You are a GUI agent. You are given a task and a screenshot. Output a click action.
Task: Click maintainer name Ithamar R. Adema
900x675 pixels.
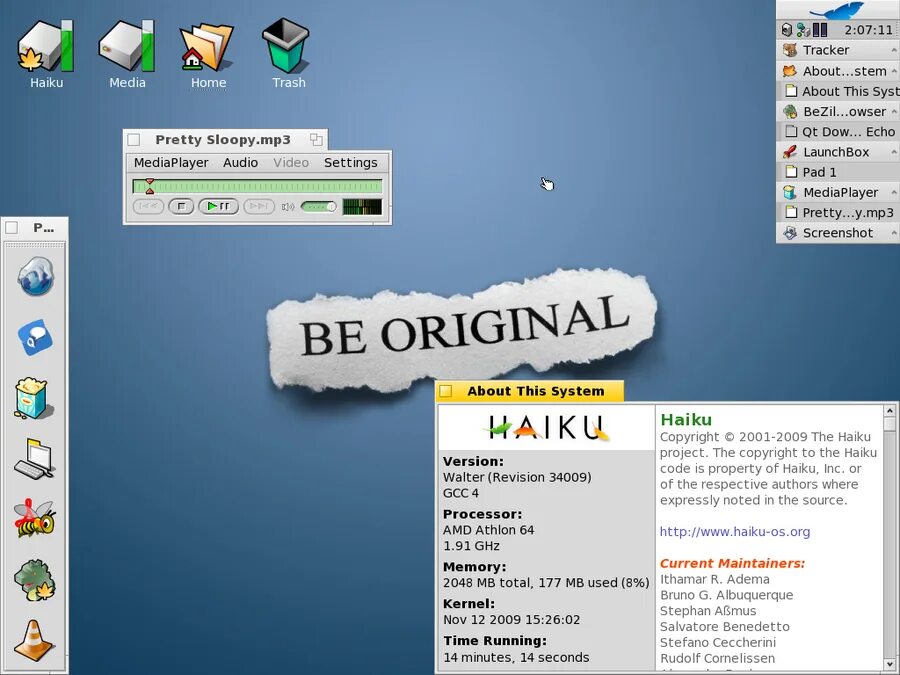pos(715,579)
